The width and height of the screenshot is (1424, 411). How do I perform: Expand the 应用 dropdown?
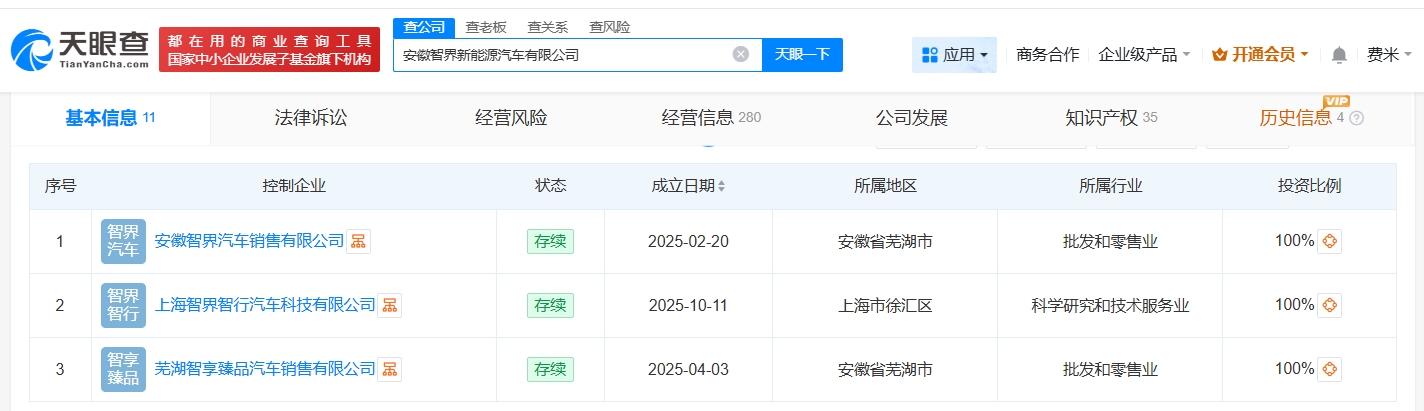point(954,55)
